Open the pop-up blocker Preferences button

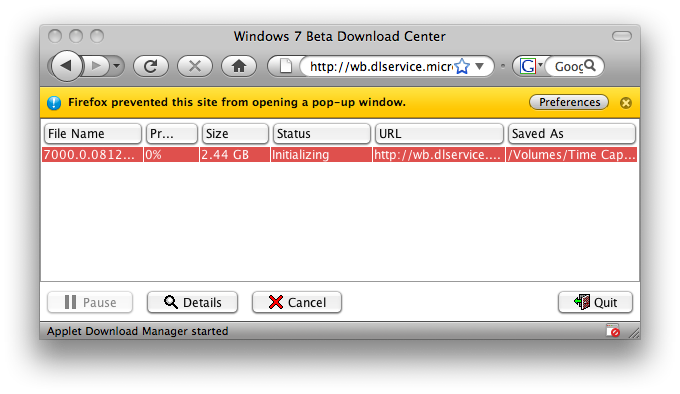coord(569,102)
